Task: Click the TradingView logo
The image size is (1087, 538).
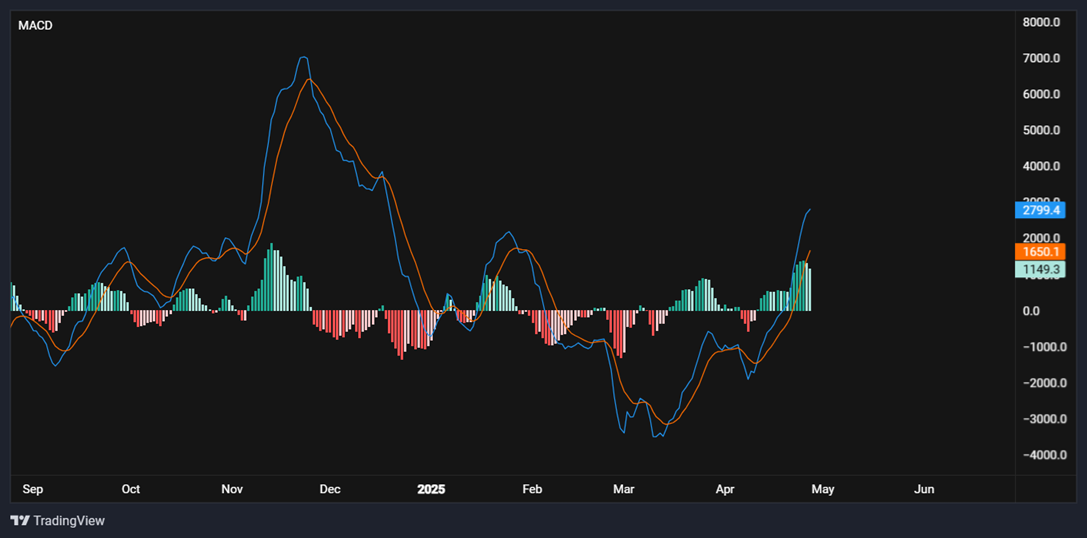Action: click(x=58, y=520)
